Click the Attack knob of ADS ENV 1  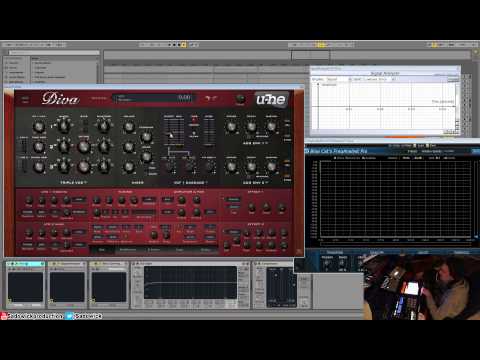click(x=231, y=126)
